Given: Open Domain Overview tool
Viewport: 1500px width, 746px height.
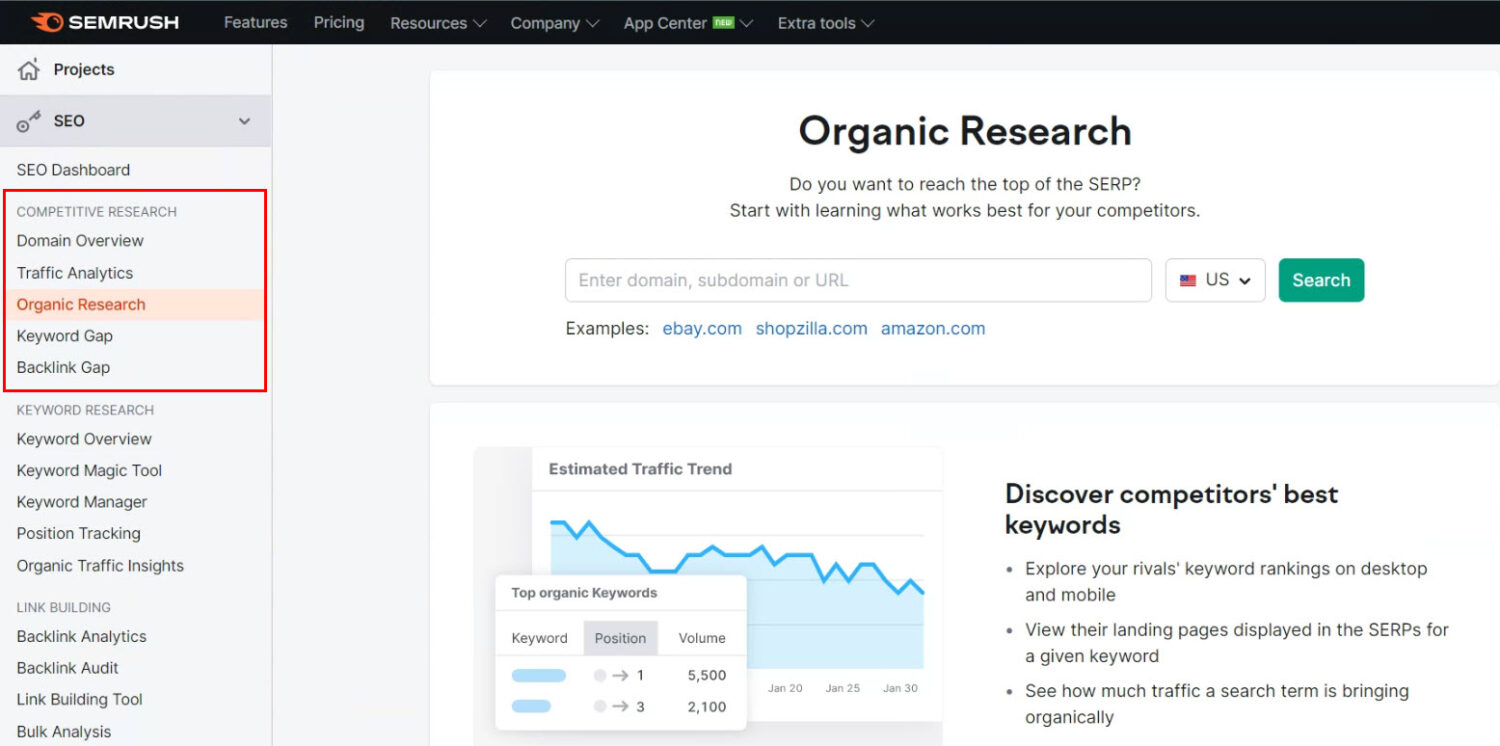Looking at the screenshot, I should pyautogui.click(x=80, y=241).
